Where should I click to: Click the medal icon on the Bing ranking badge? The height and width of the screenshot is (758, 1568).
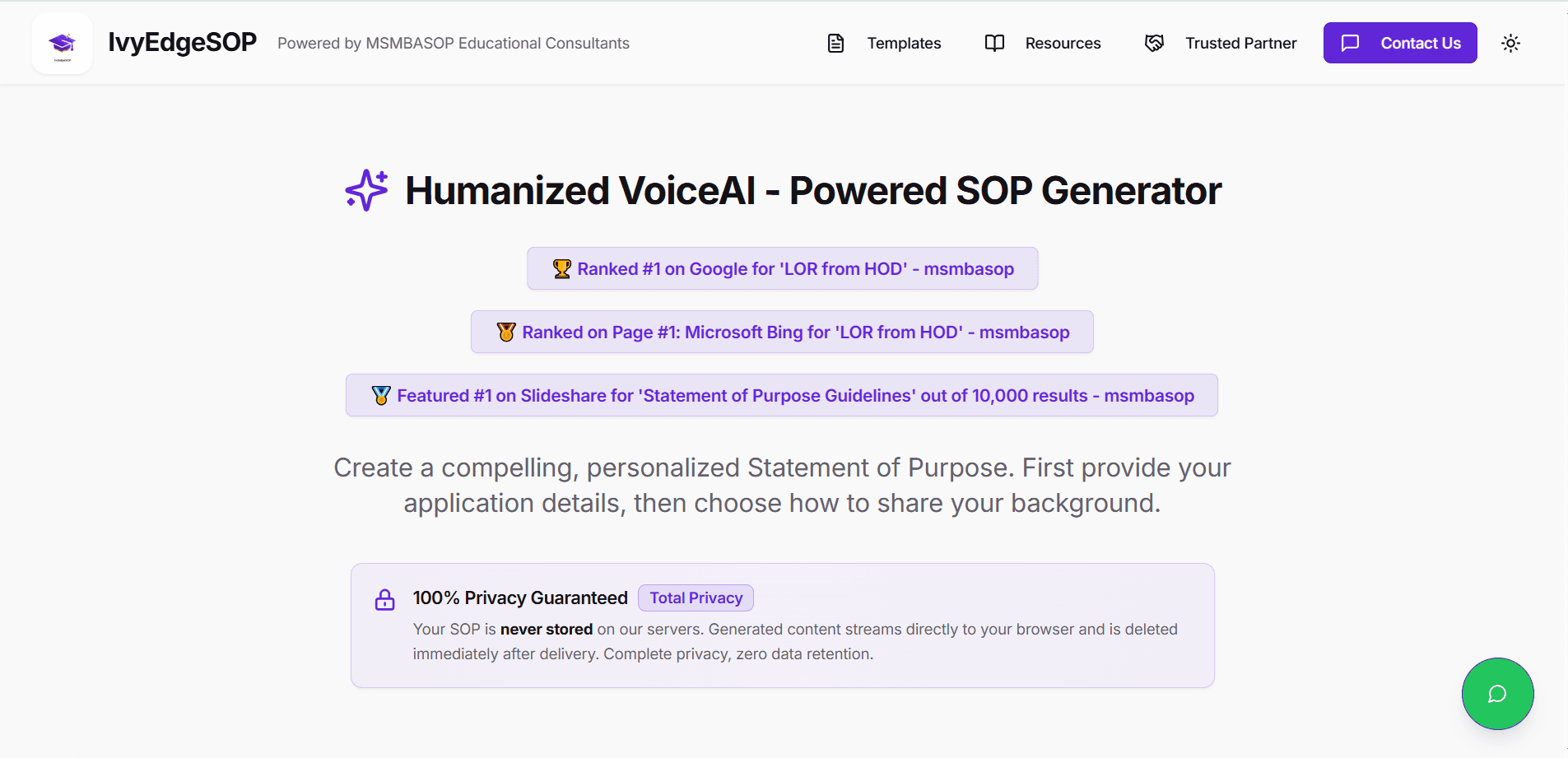506,332
